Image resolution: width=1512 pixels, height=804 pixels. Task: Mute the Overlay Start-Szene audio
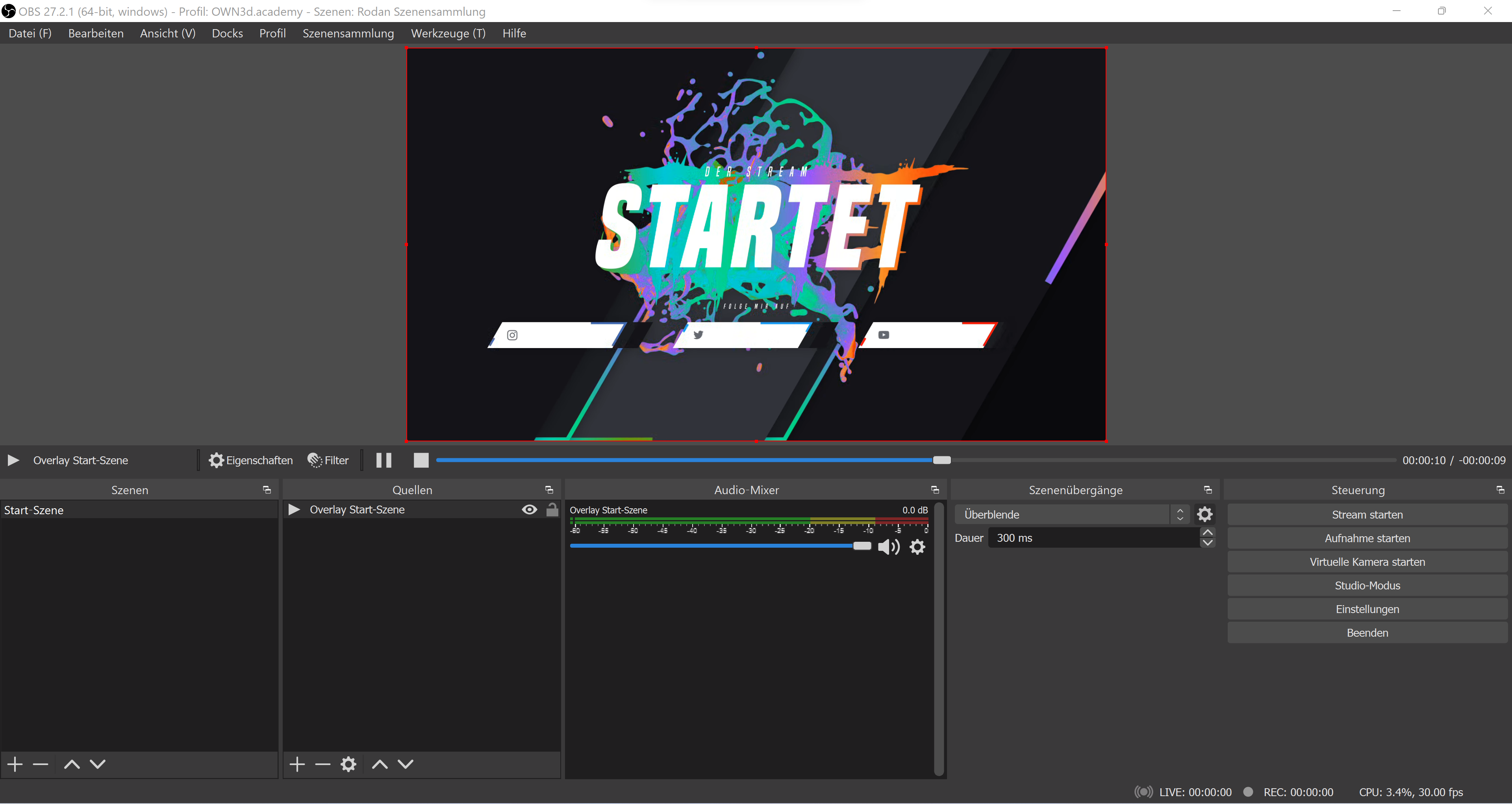pos(889,546)
